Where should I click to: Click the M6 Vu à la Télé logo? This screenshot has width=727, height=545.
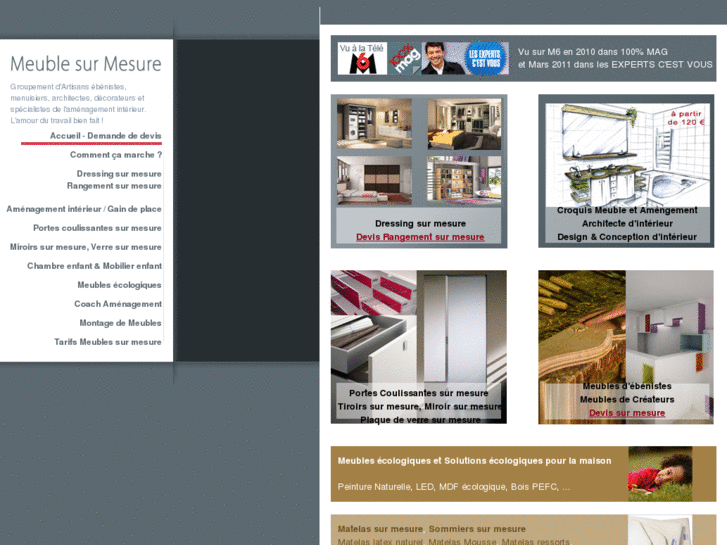coord(362,58)
